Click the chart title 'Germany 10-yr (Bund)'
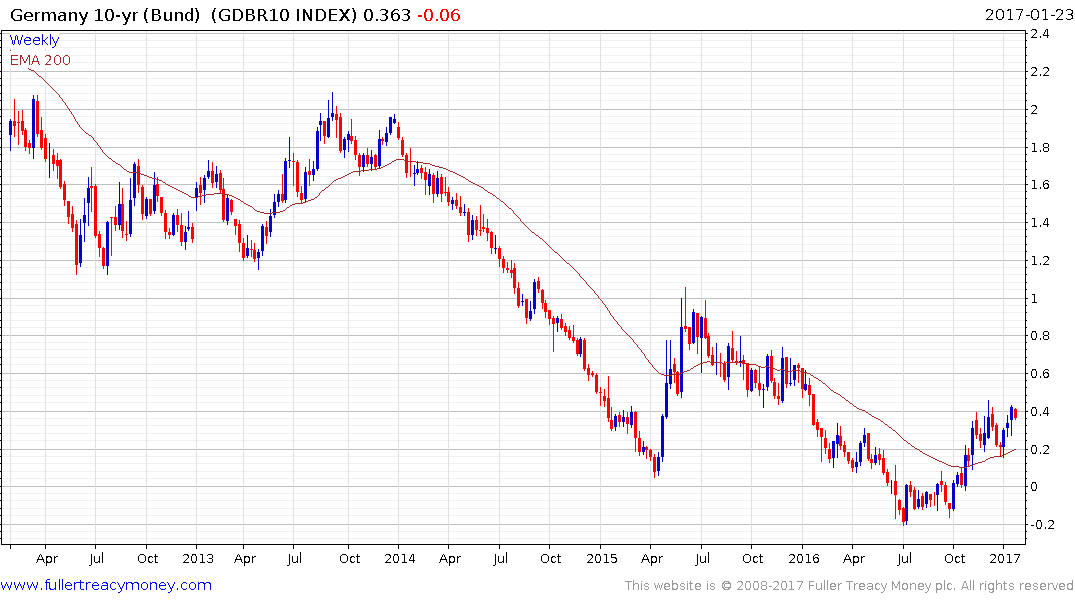 pyautogui.click(x=106, y=14)
